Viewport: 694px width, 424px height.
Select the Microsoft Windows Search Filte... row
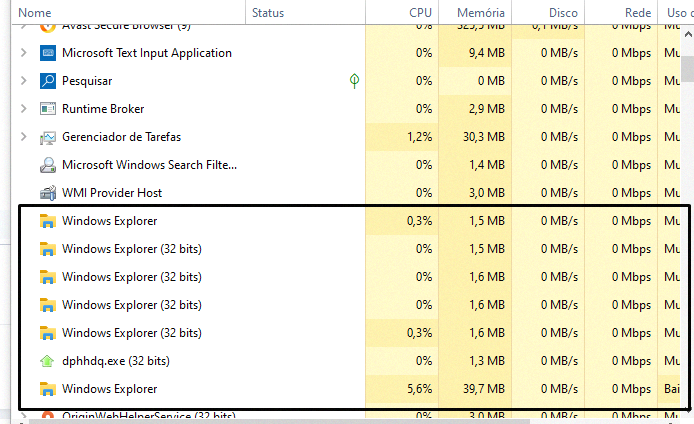click(346, 165)
